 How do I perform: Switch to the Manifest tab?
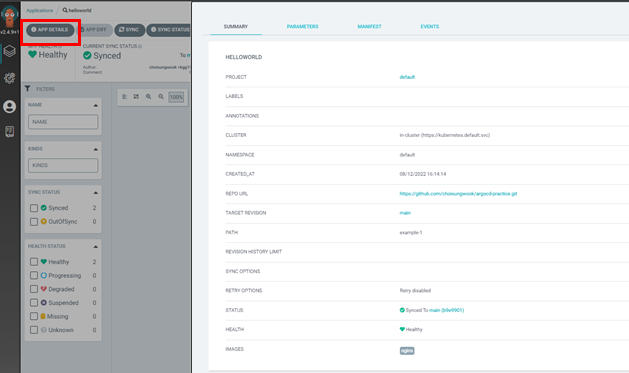[369, 26]
